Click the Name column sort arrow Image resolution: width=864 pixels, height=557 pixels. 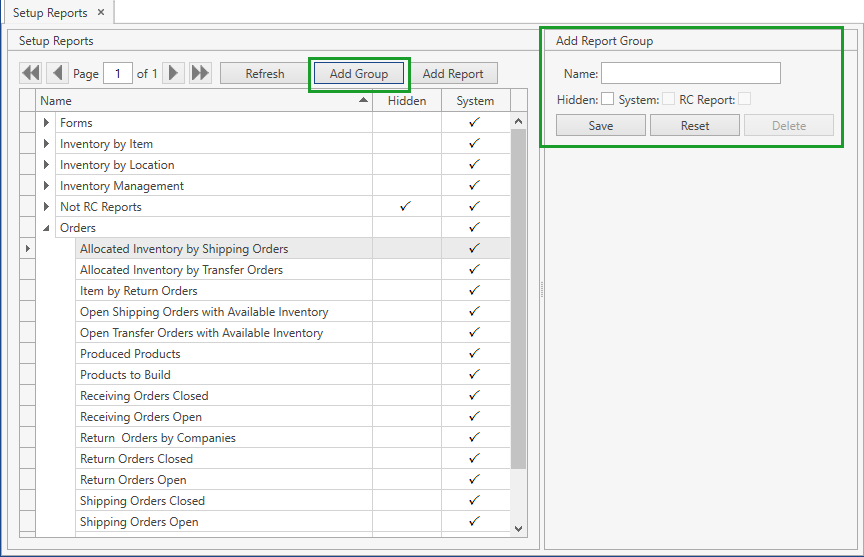click(362, 101)
